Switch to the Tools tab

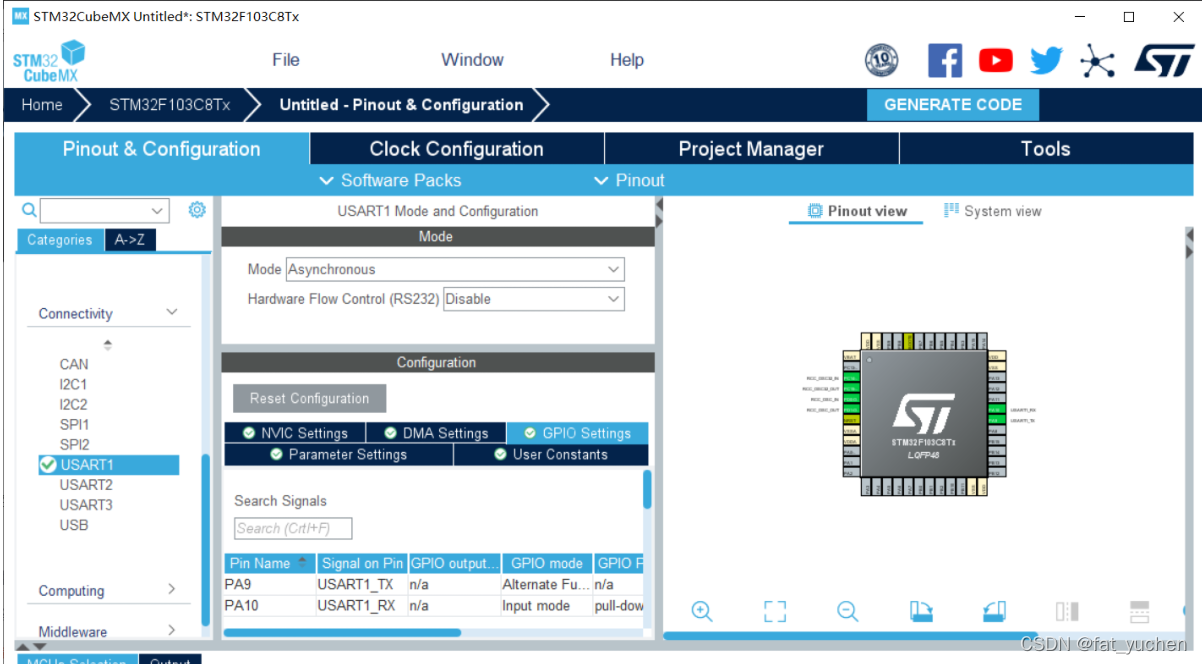coord(1046,149)
